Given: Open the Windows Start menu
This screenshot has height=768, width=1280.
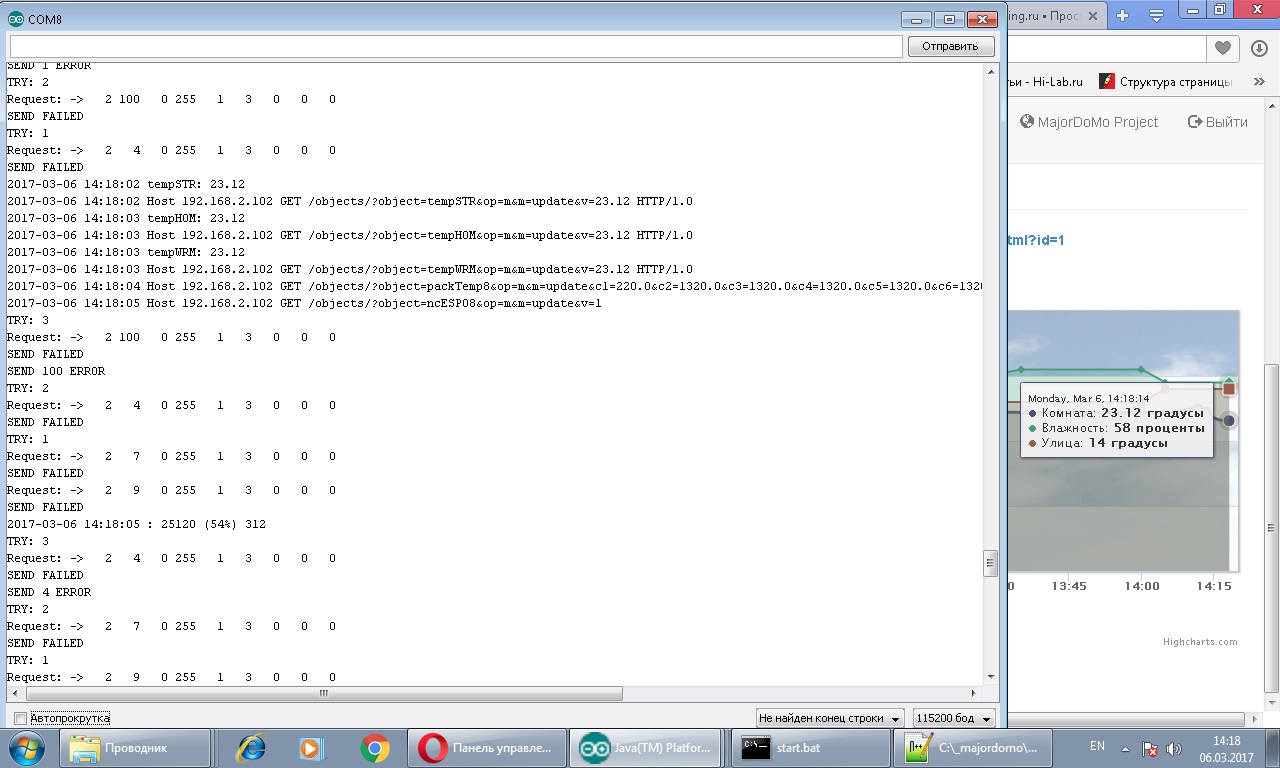Looking at the screenshot, I should pyautogui.click(x=25, y=747).
